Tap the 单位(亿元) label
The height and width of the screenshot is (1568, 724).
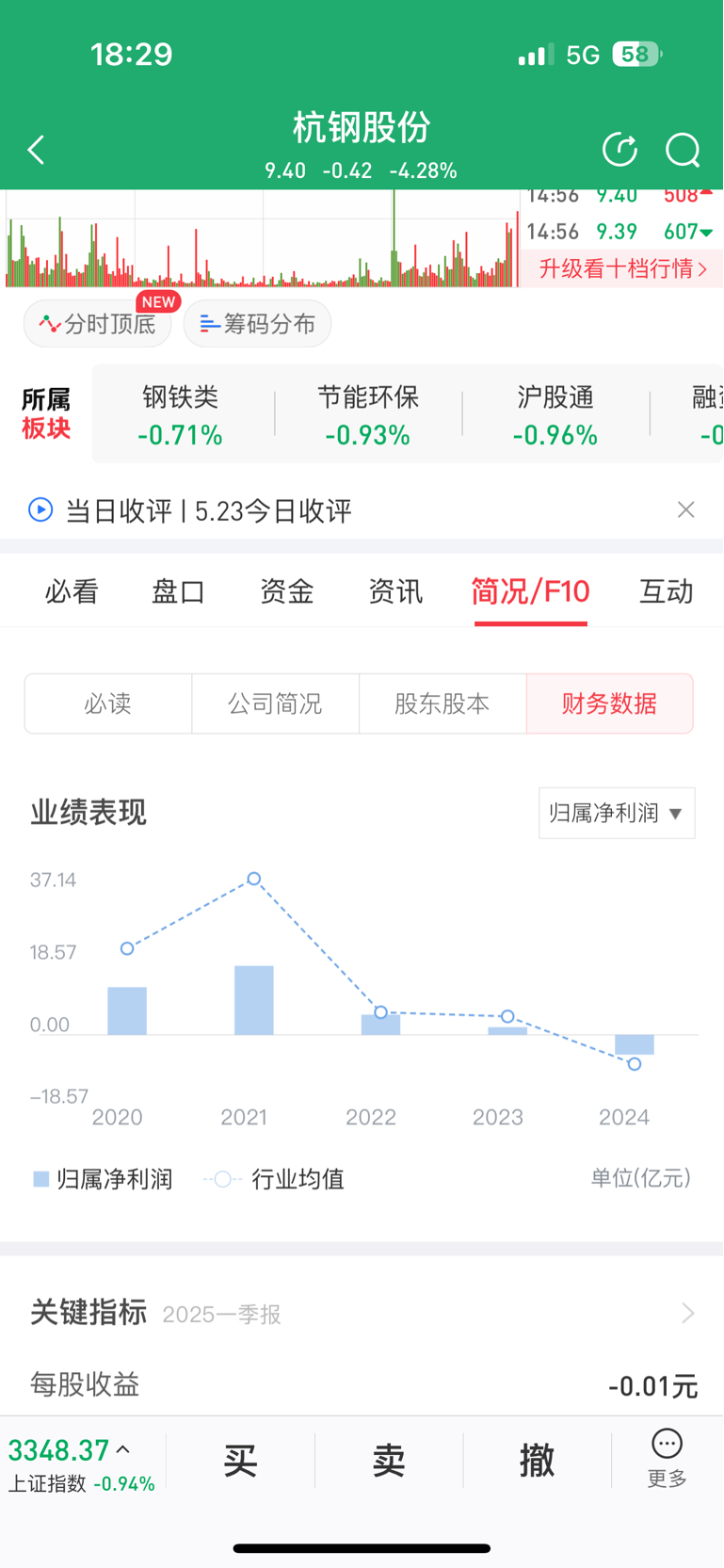[641, 1178]
